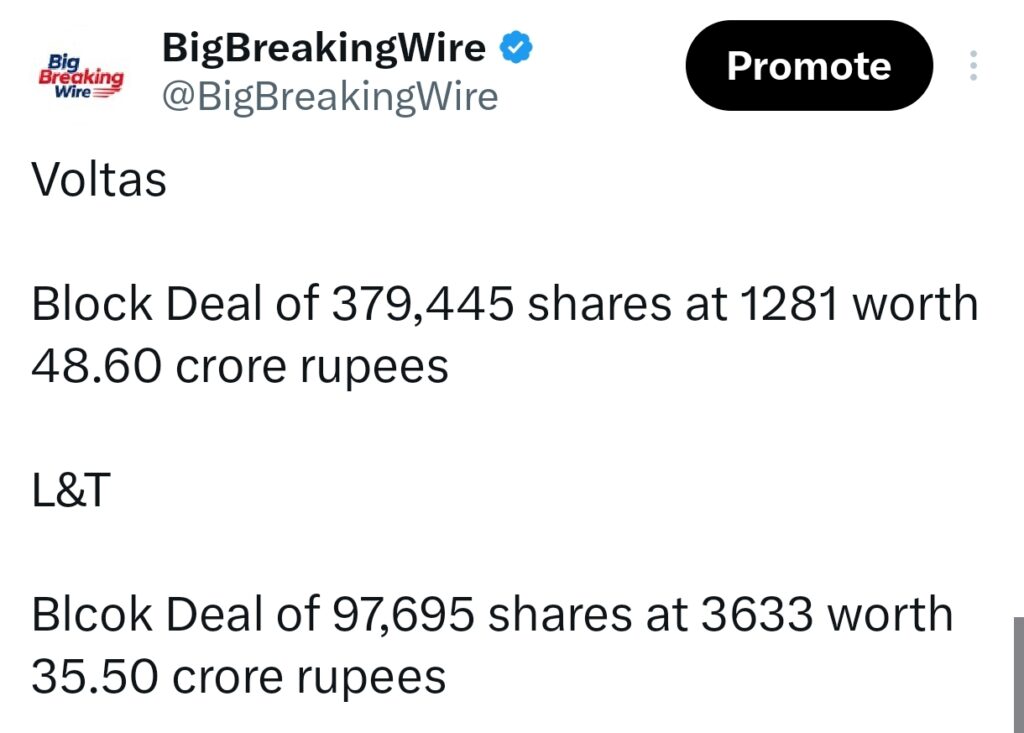Open the BigBreakingWire profile via display name
Viewport: 1024px width, 733px height.
[325, 46]
